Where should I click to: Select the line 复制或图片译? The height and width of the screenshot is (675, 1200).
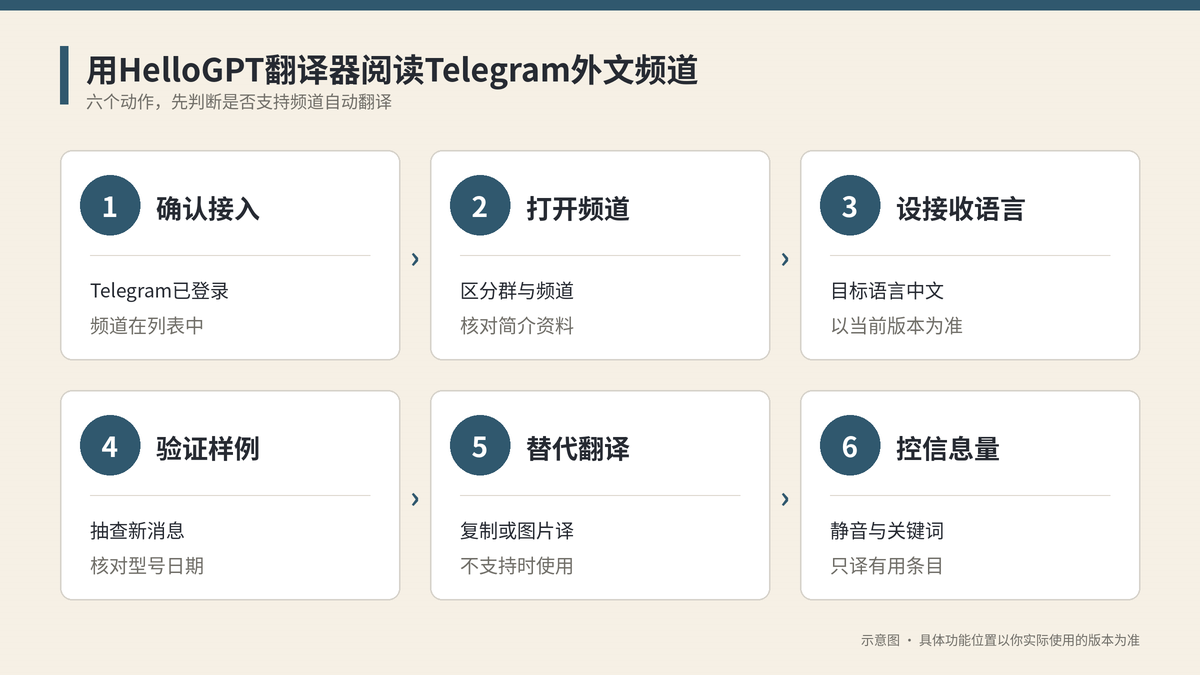[x=517, y=531]
